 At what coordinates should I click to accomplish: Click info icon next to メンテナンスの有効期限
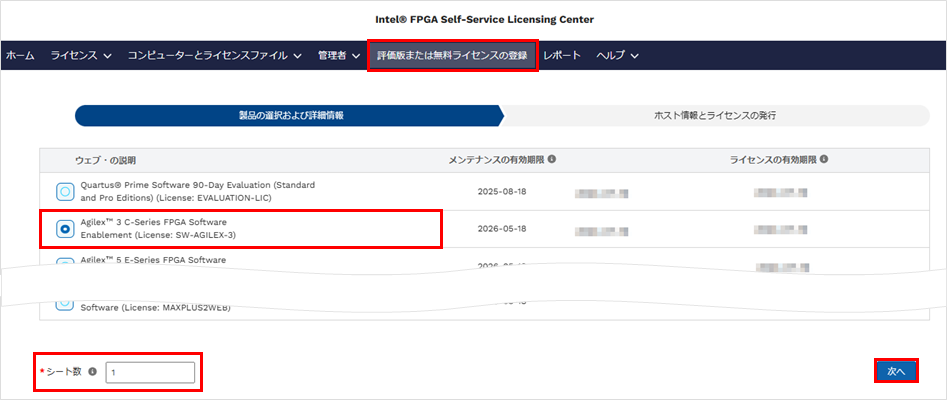click(x=552, y=160)
